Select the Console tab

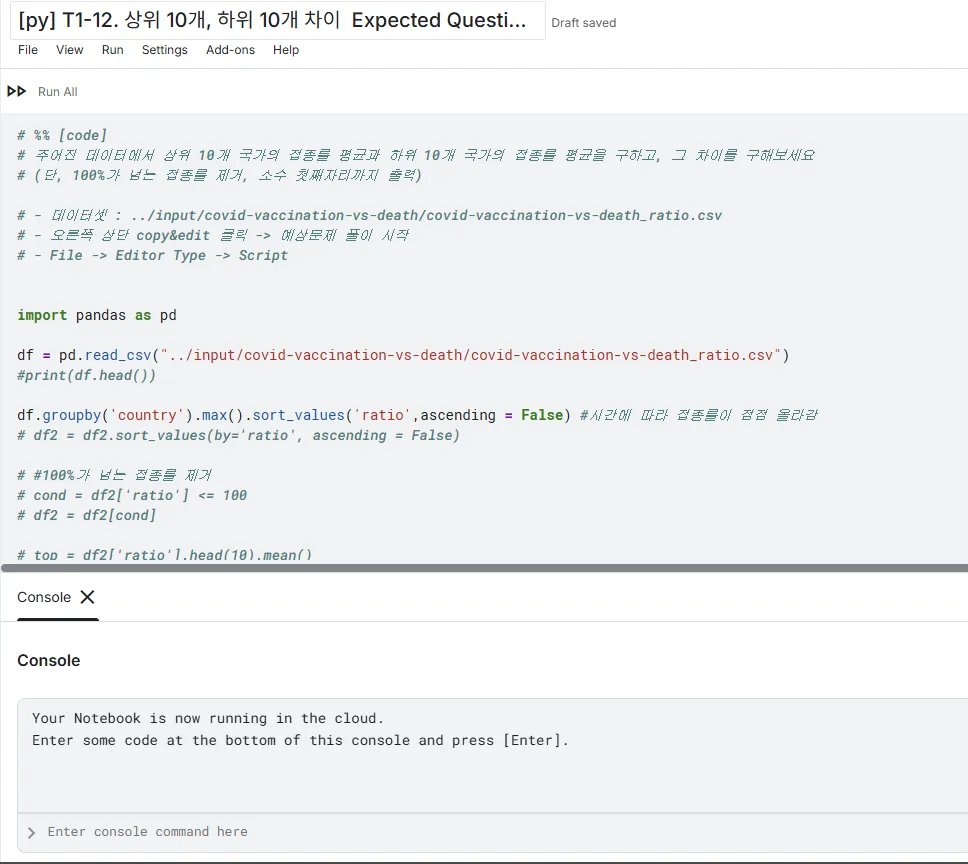[x=43, y=596]
